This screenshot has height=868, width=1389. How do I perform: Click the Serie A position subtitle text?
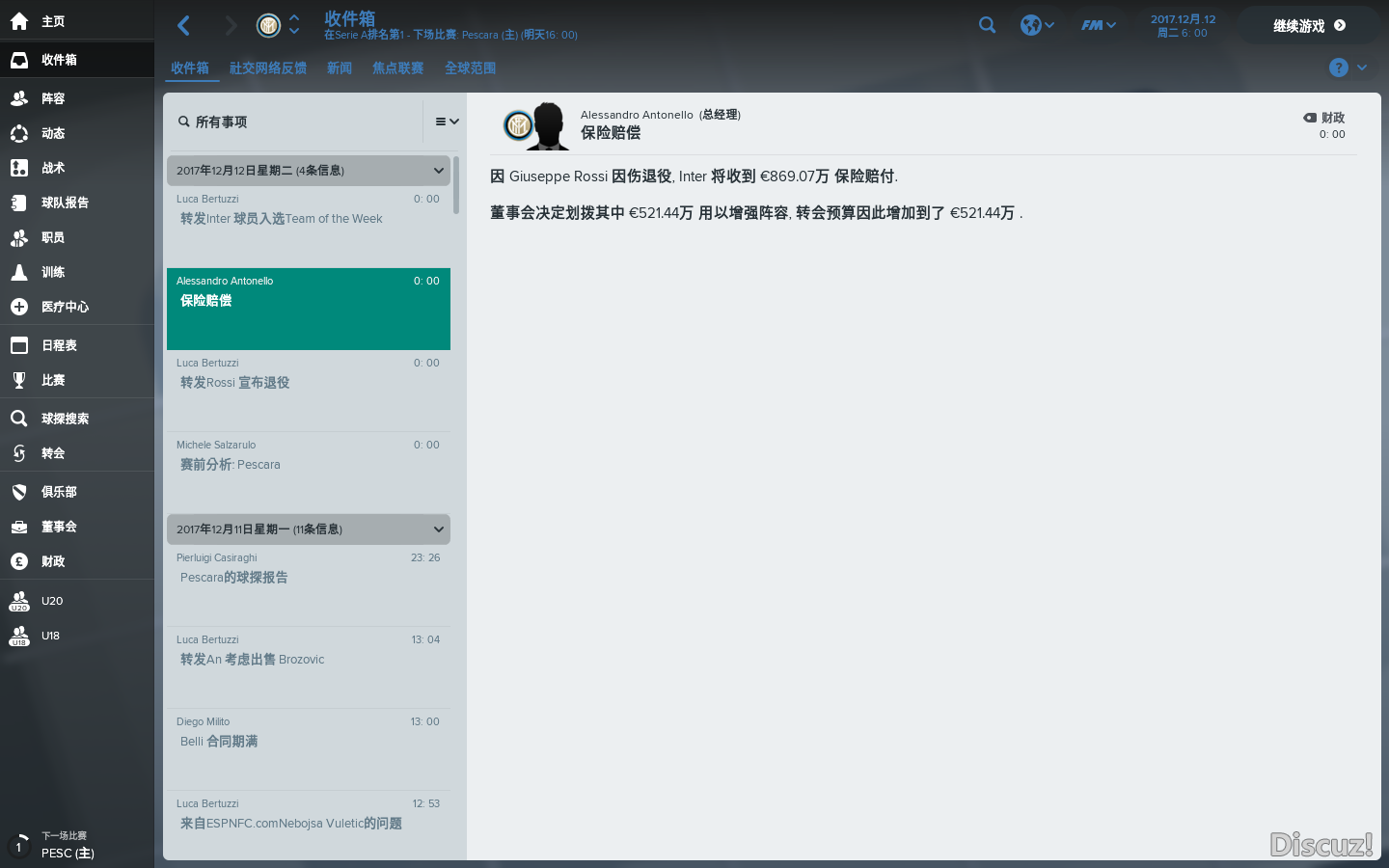click(x=450, y=35)
